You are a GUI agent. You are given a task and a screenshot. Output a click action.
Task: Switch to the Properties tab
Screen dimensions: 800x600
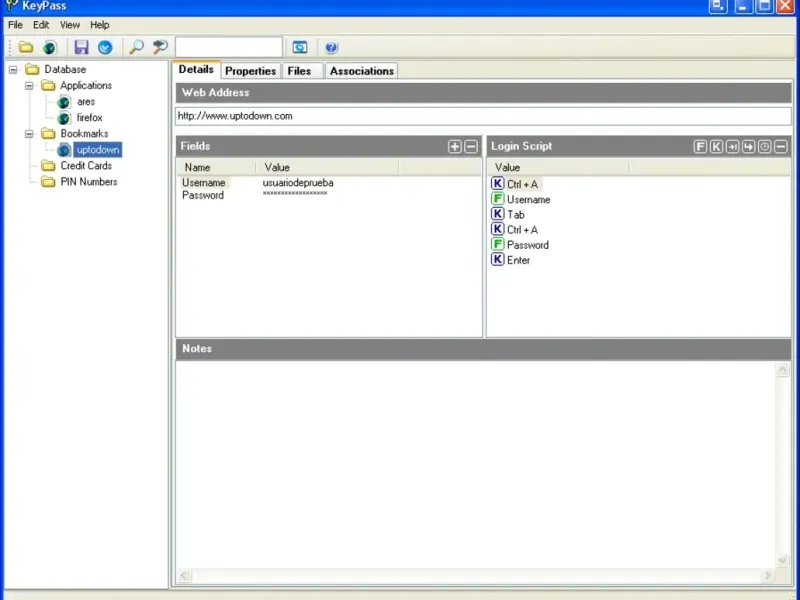pos(251,71)
